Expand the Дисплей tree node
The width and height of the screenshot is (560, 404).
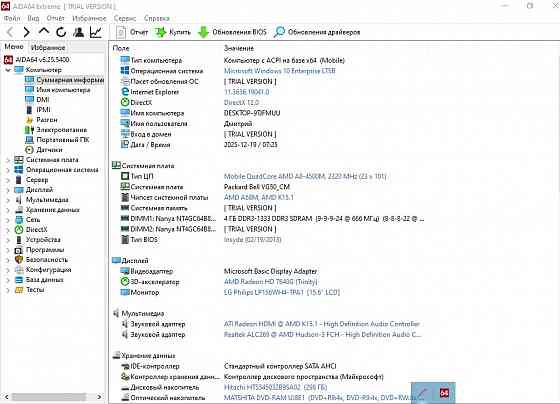8,190
